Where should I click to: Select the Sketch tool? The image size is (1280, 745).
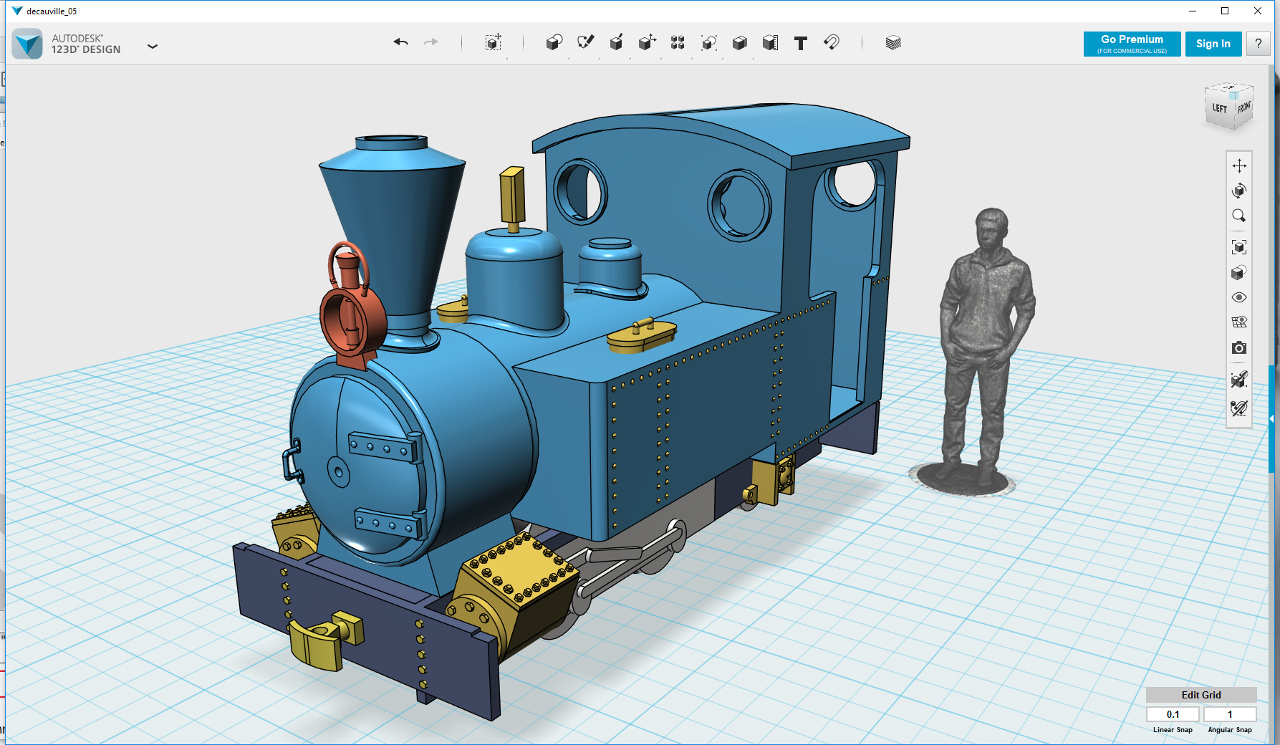point(586,43)
